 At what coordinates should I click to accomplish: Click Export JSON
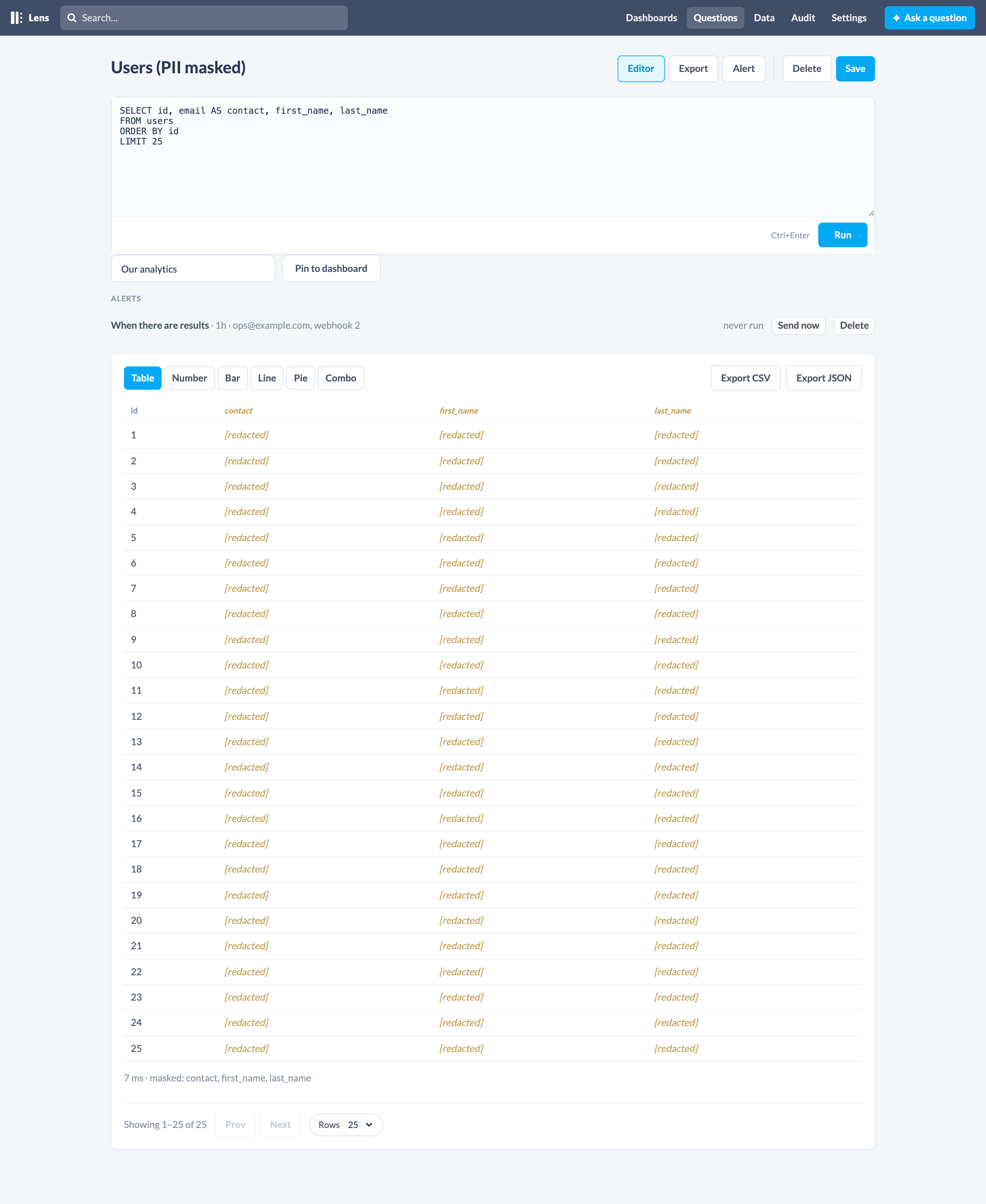point(824,378)
